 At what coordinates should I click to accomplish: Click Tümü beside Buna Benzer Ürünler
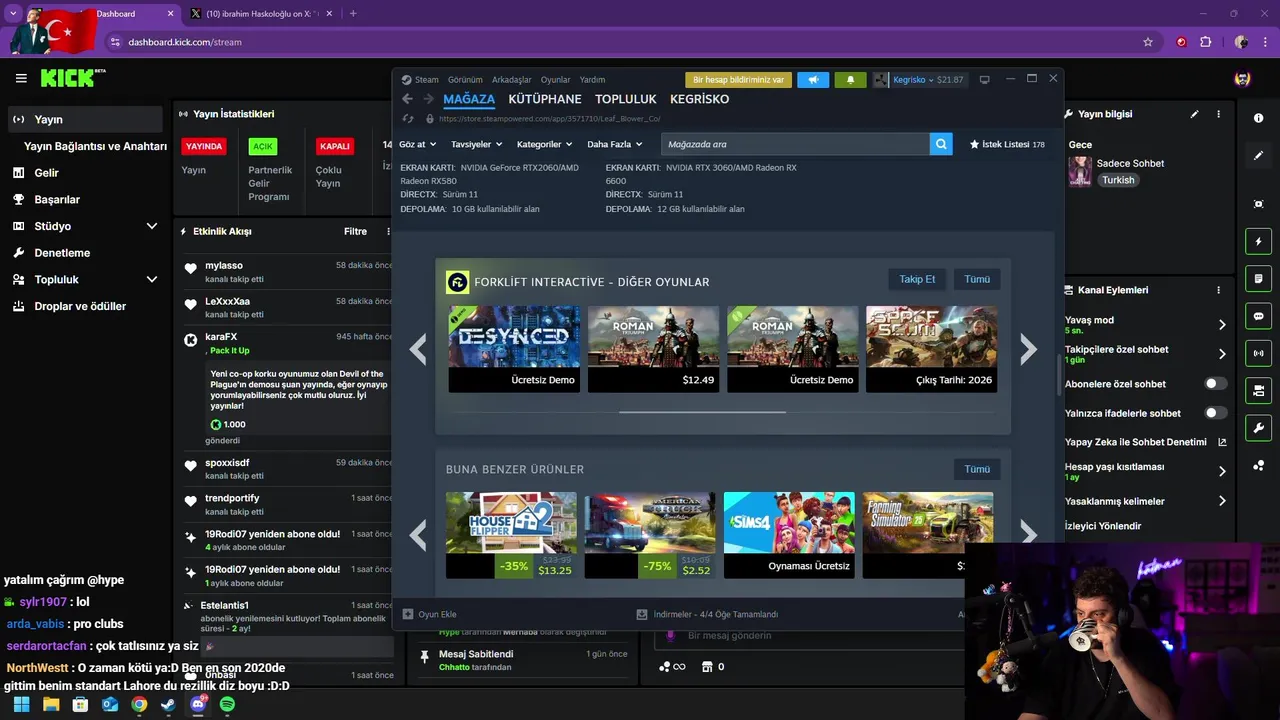(x=977, y=469)
